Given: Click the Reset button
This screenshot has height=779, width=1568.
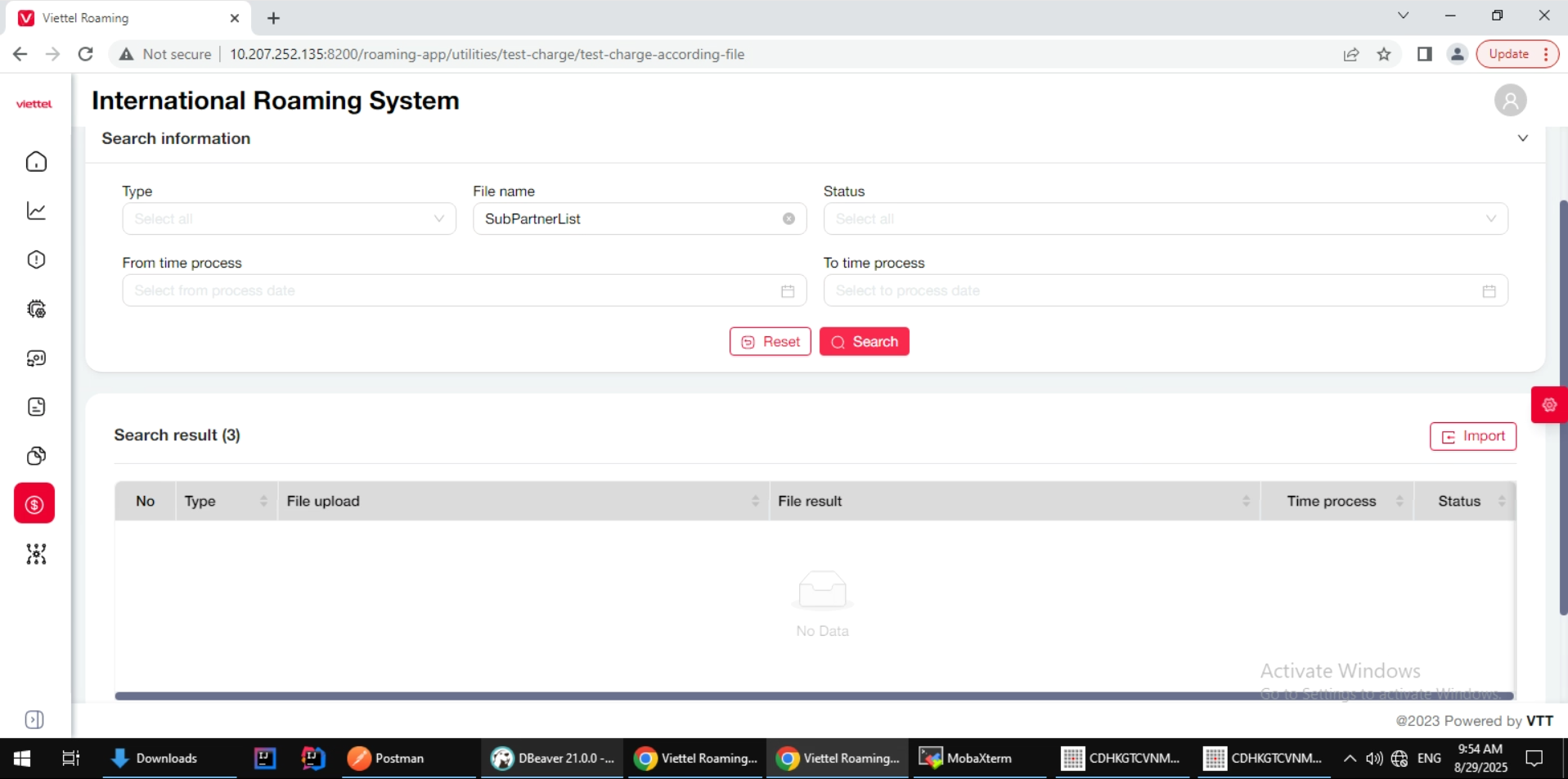Looking at the screenshot, I should [770, 342].
